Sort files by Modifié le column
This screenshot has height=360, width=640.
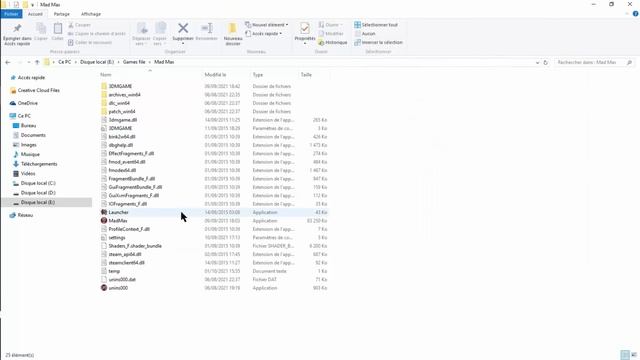tap(215, 75)
